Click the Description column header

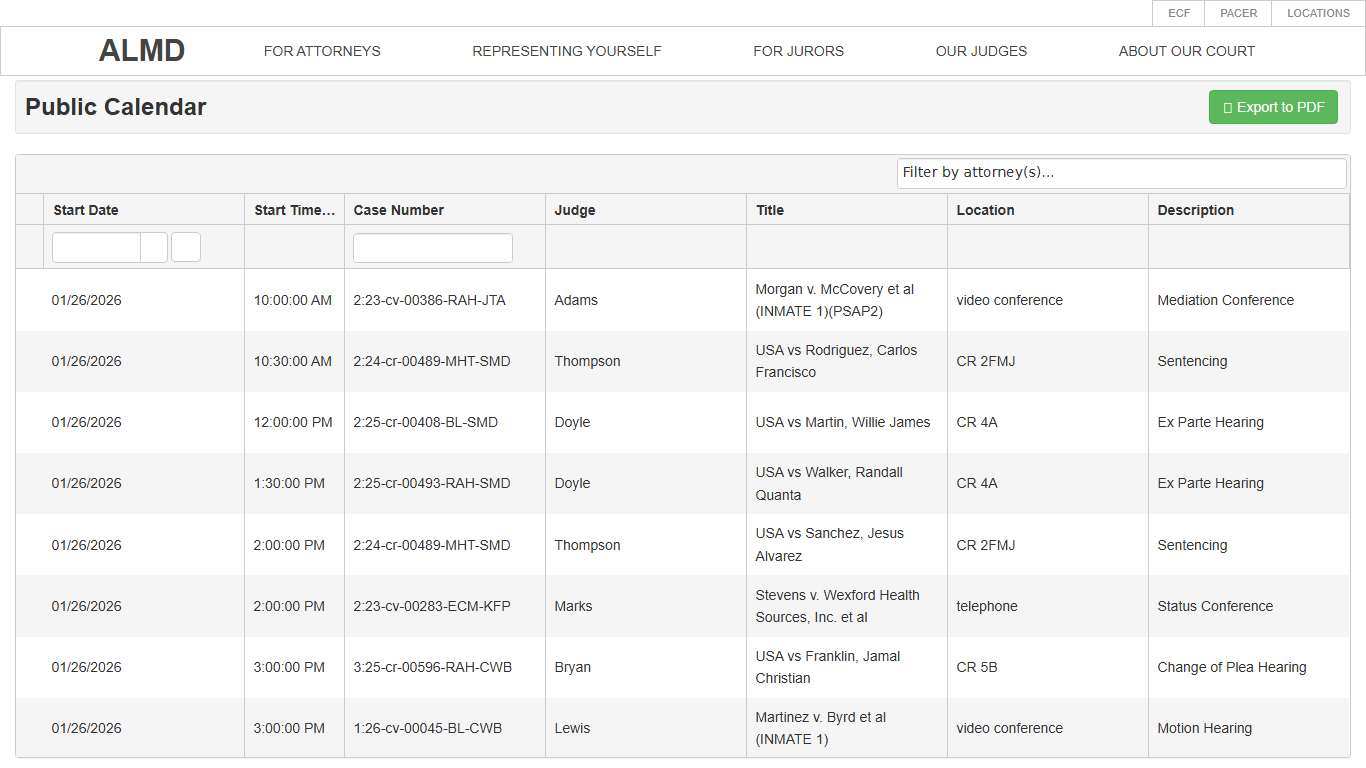pos(1195,210)
